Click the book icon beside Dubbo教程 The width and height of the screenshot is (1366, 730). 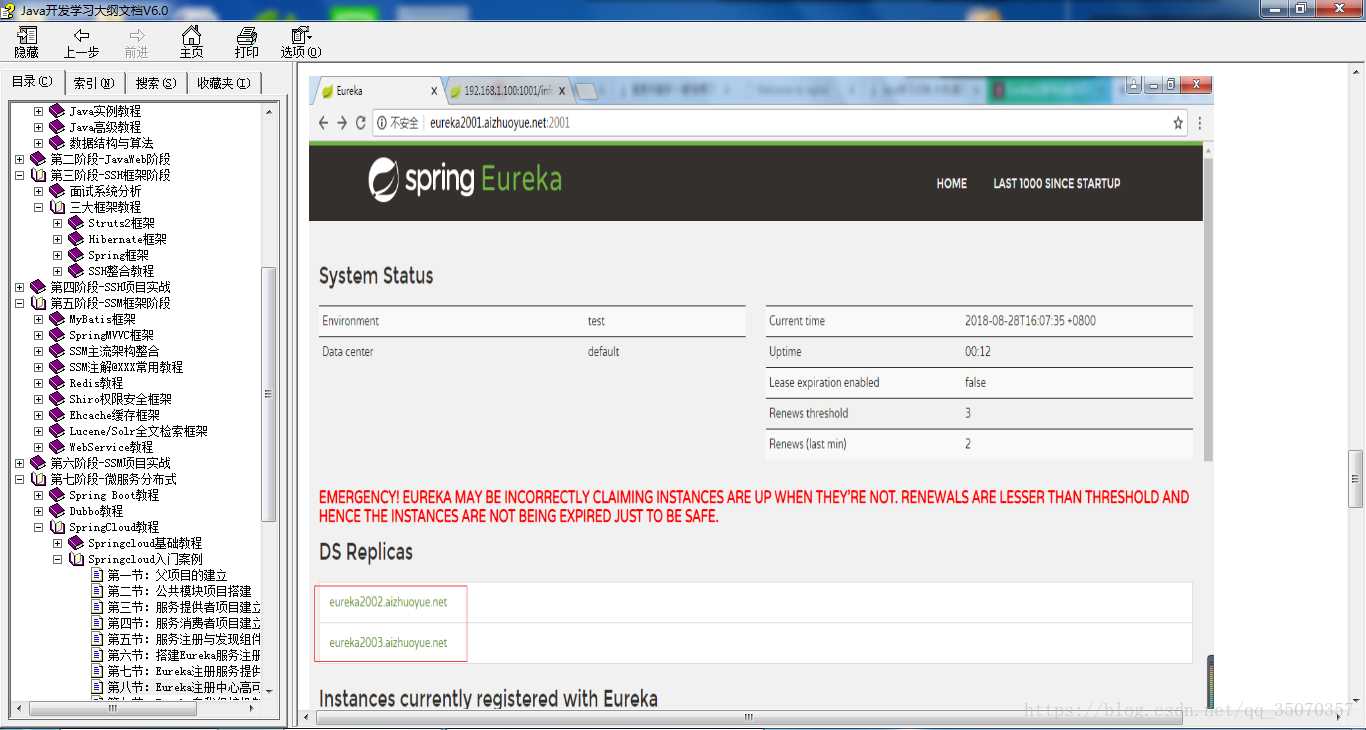click(x=57, y=511)
